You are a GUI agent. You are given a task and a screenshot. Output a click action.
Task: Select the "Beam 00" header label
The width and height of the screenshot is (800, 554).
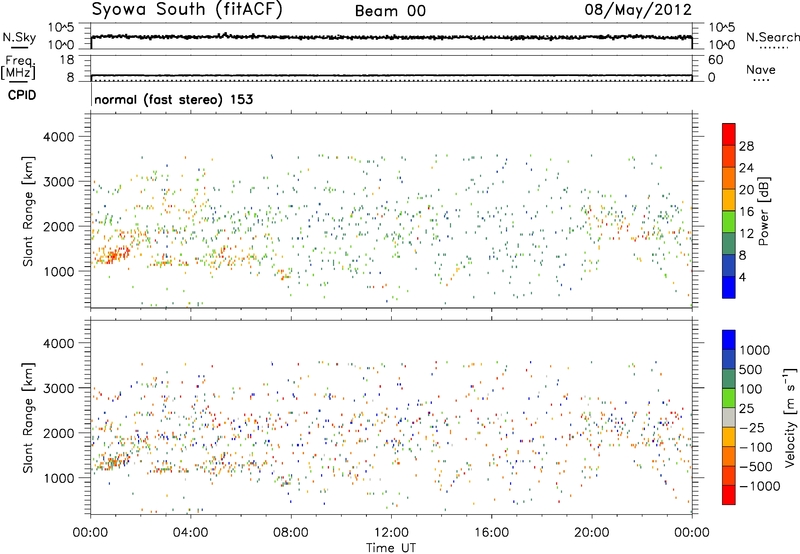[x=390, y=11]
